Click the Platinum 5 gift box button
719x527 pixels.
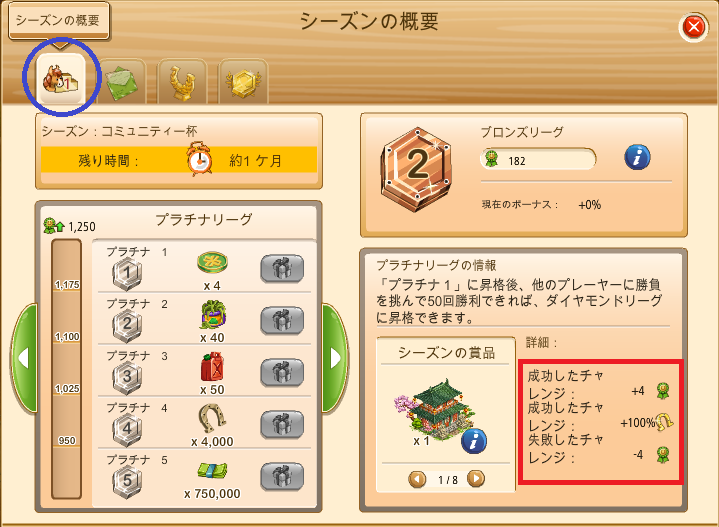282,476
